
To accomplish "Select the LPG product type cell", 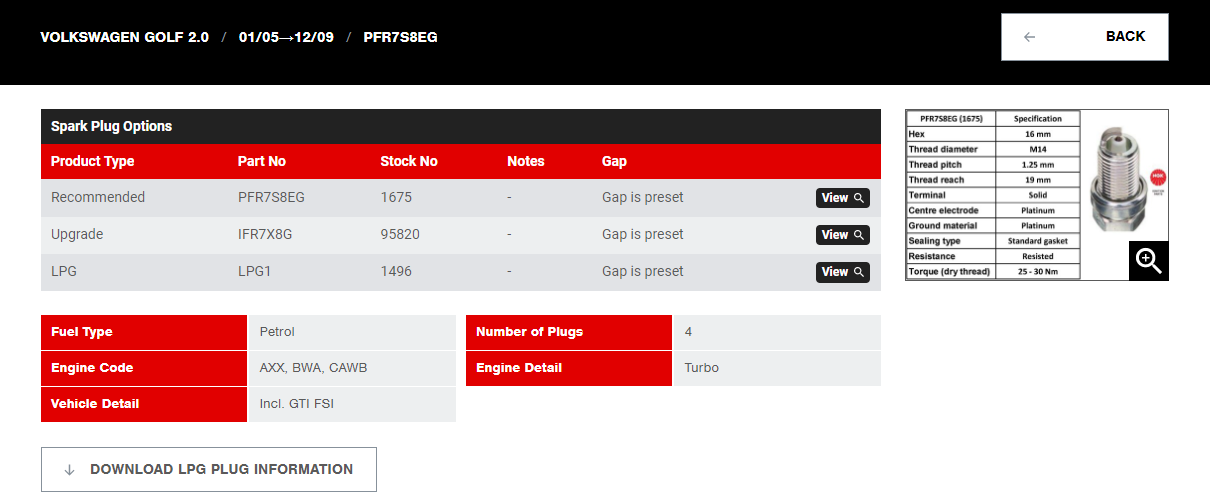I will (x=64, y=271).
